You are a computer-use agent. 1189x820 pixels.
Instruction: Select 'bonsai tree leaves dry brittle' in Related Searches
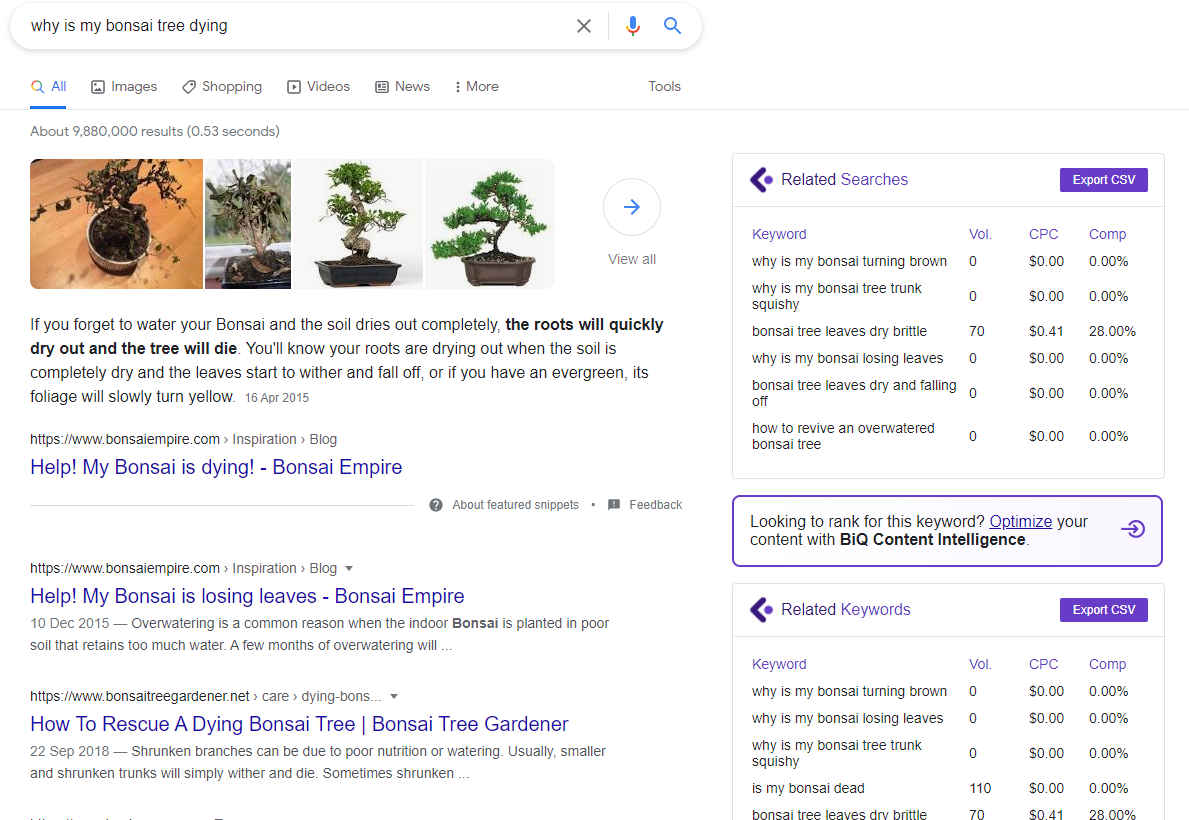coord(839,331)
